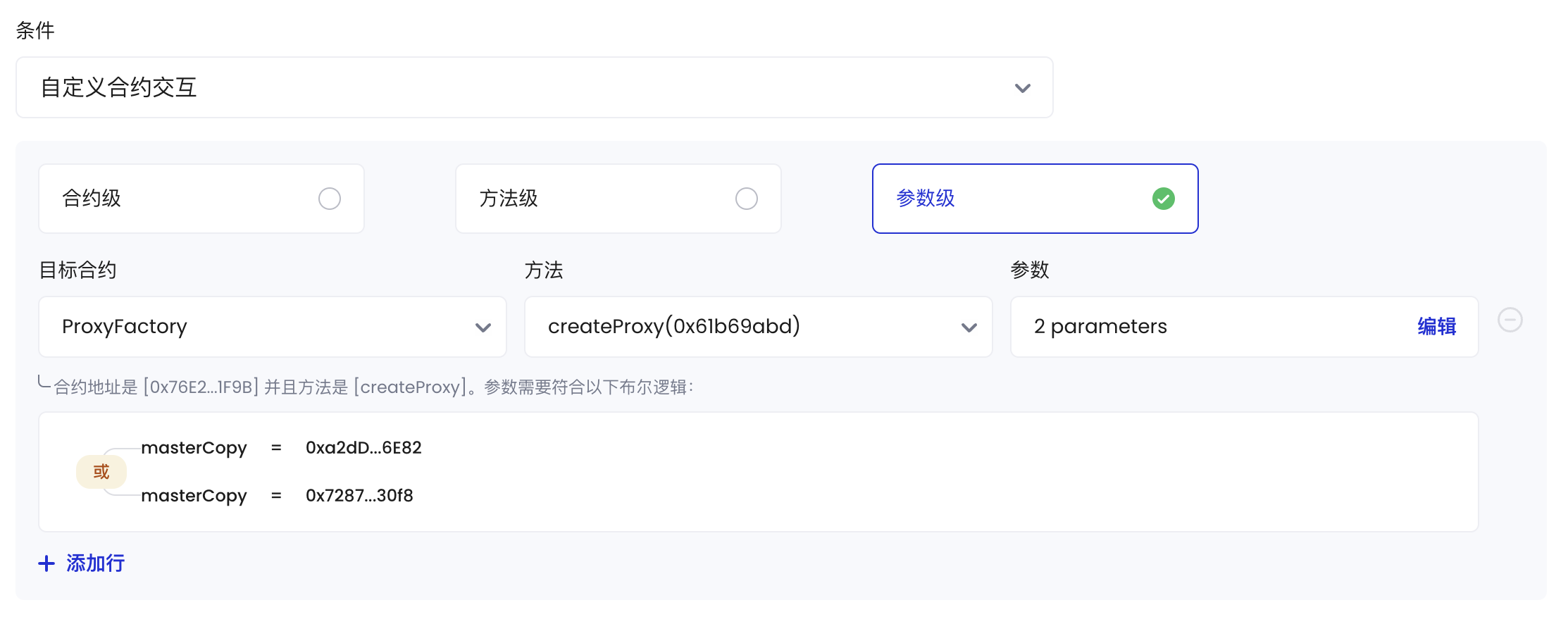Click the createProxy dropdown arrow icon
The height and width of the screenshot is (624, 1568).
969,327
